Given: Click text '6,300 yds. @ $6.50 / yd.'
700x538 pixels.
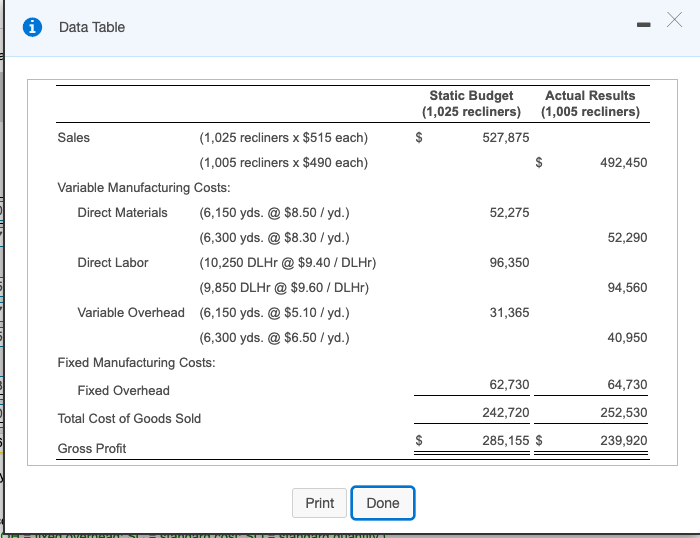Looking at the screenshot, I should (274, 338).
